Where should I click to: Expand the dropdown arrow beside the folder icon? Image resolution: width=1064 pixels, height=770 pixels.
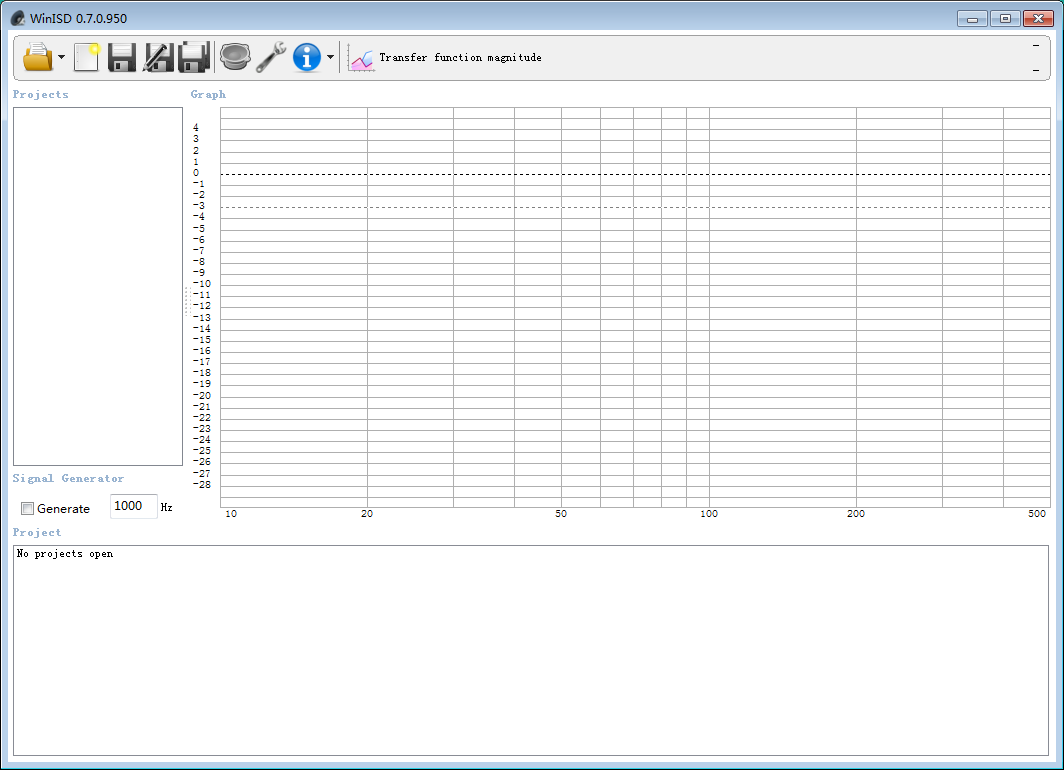pos(62,57)
